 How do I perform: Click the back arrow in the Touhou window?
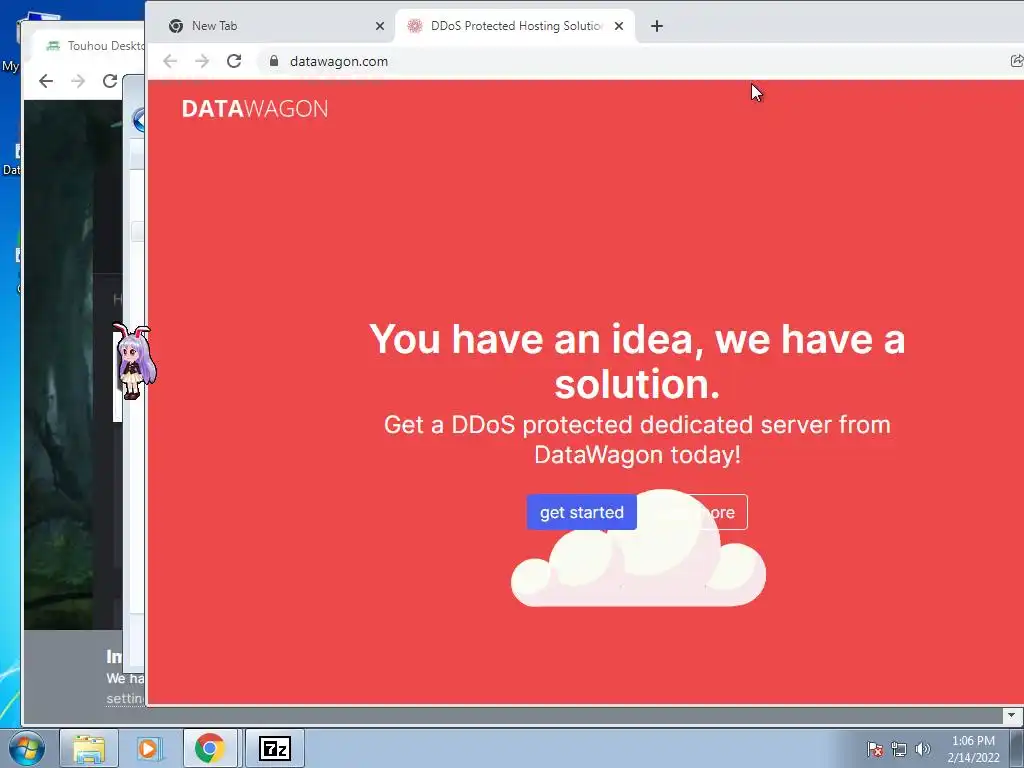pyautogui.click(x=46, y=81)
